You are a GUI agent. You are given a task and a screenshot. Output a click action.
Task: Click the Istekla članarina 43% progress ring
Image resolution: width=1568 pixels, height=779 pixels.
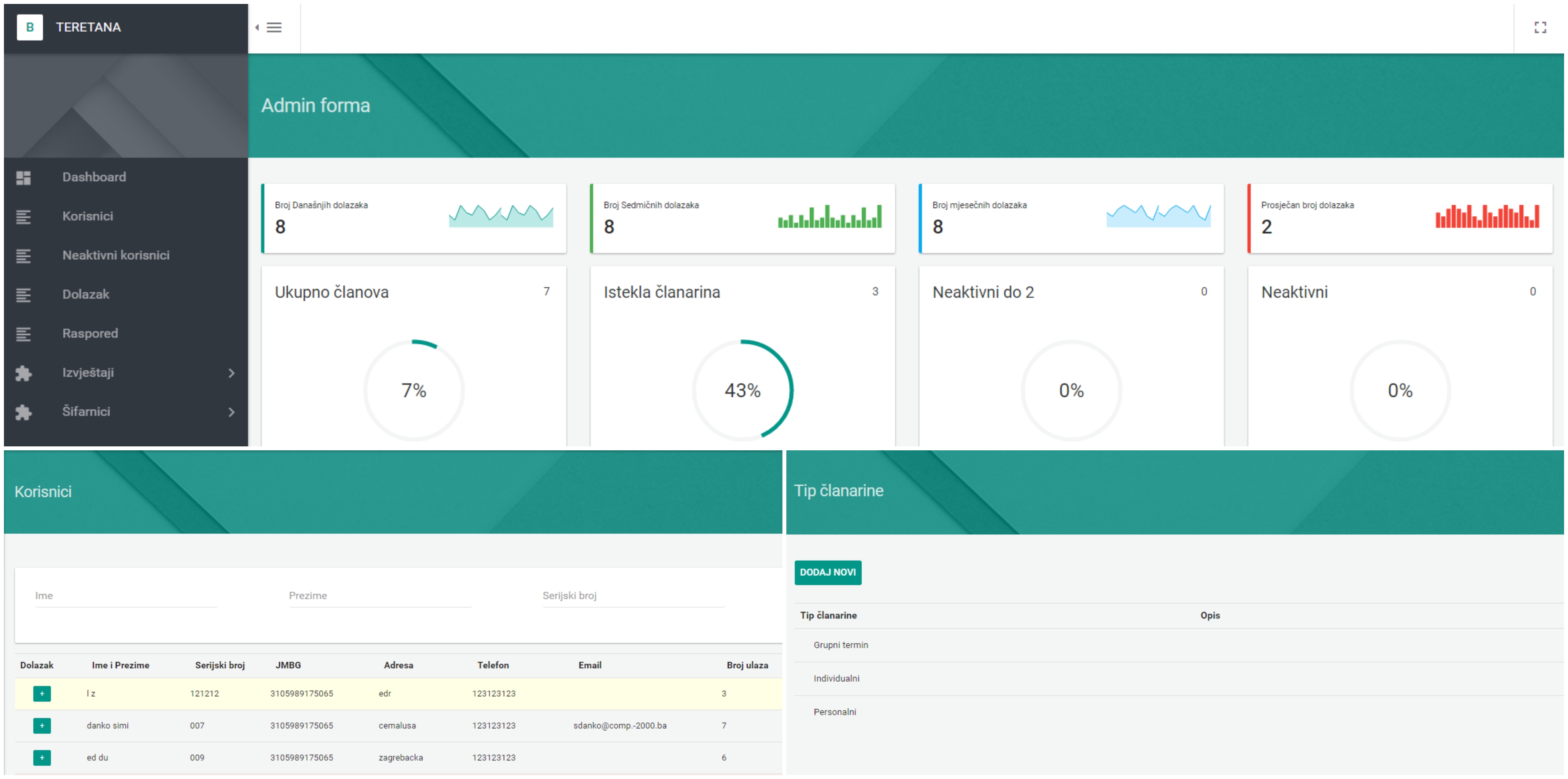tap(742, 390)
